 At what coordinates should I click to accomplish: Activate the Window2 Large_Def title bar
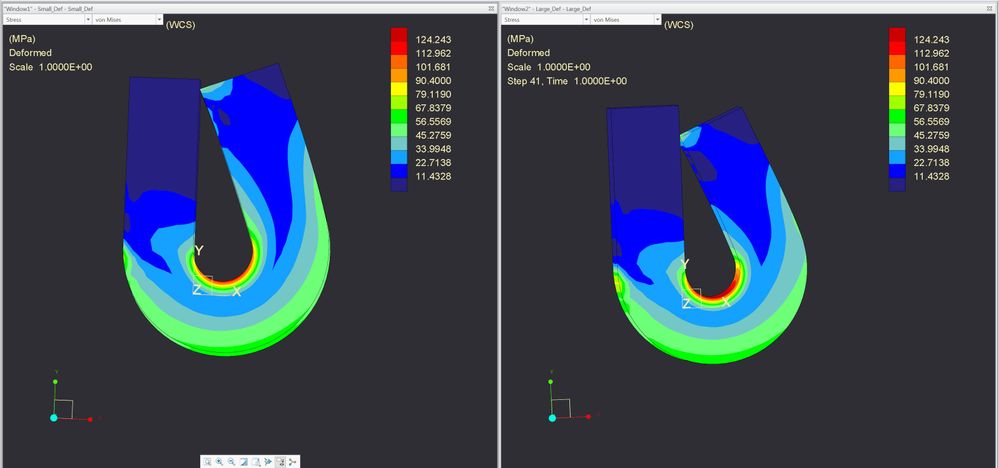tap(700, 6)
